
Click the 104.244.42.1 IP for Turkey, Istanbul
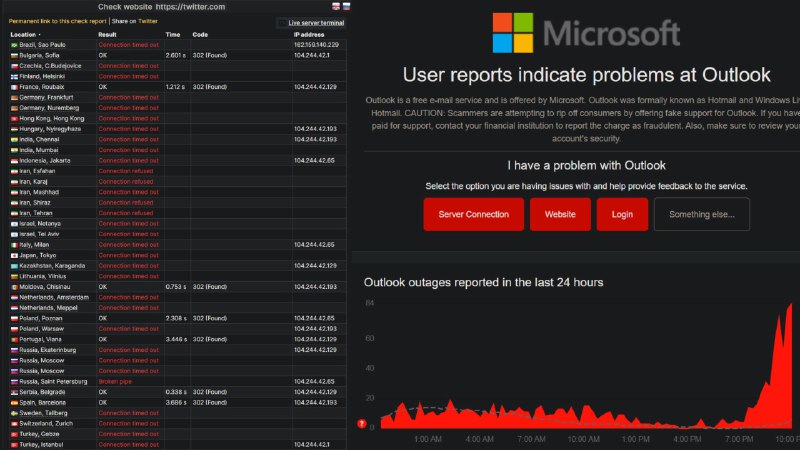(x=312, y=445)
